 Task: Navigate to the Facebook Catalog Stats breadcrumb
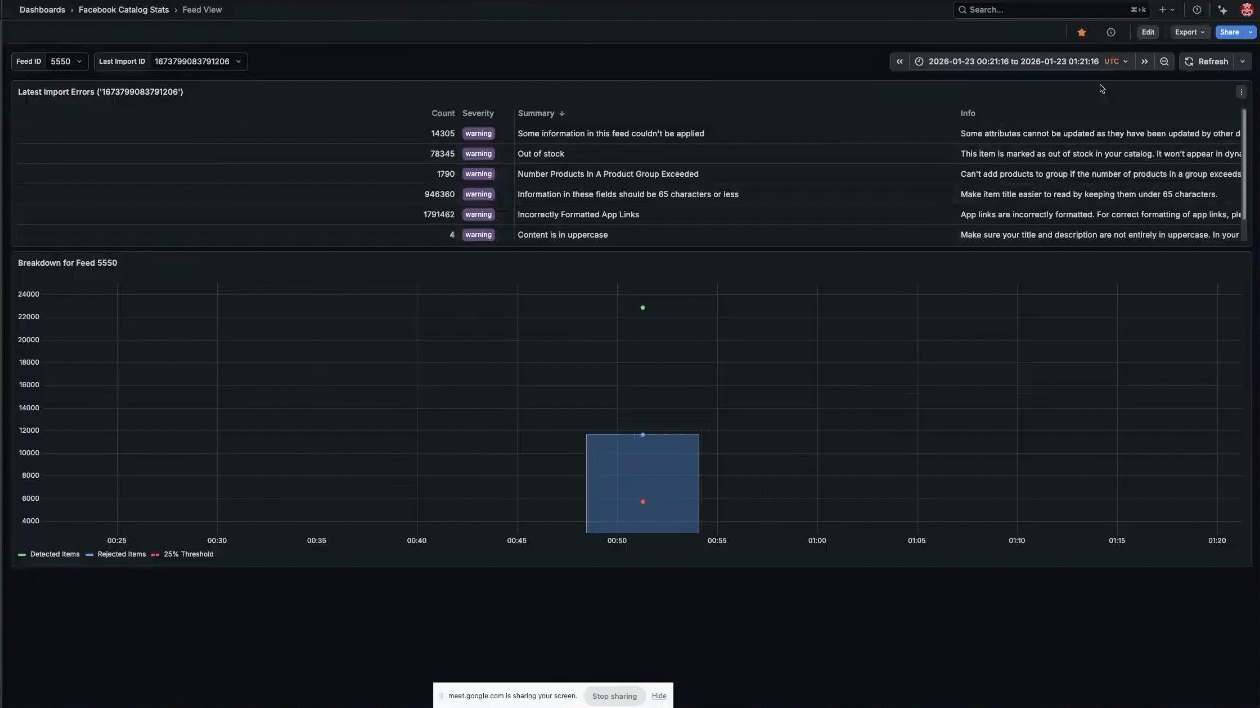click(x=123, y=9)
